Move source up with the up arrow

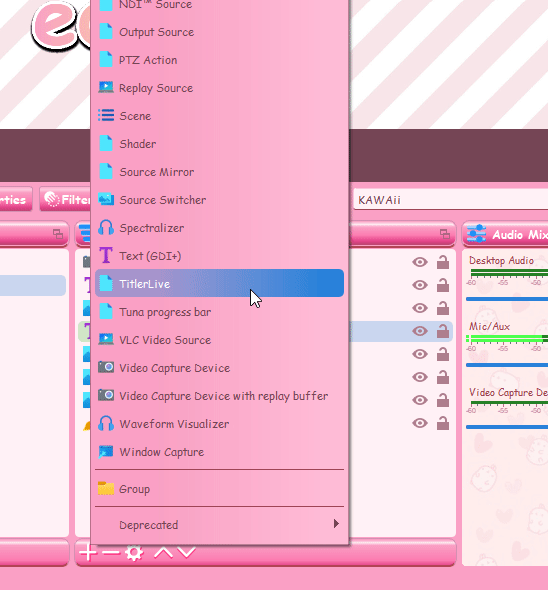163,552
